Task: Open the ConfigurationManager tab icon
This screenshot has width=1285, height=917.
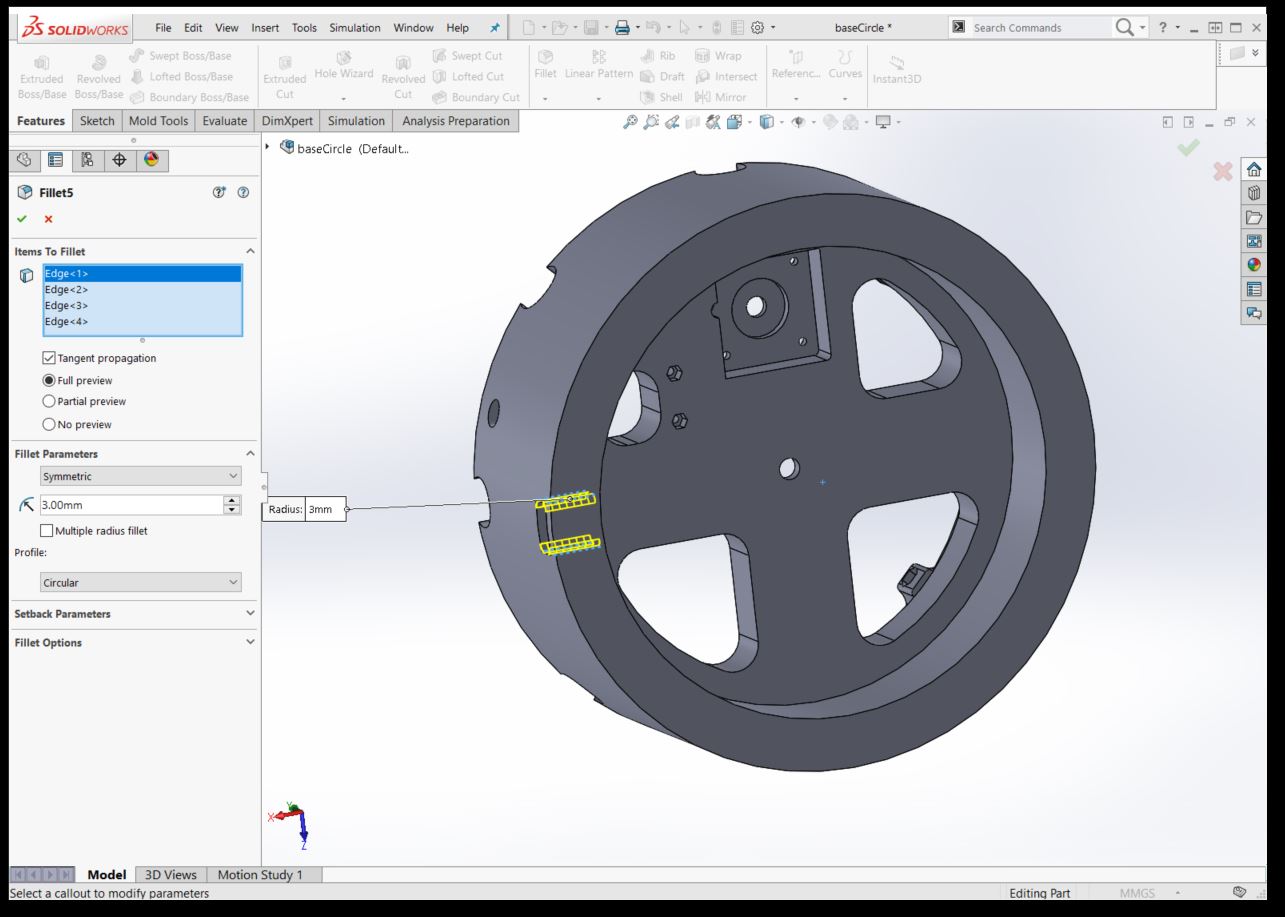Action: coord(87,160)
